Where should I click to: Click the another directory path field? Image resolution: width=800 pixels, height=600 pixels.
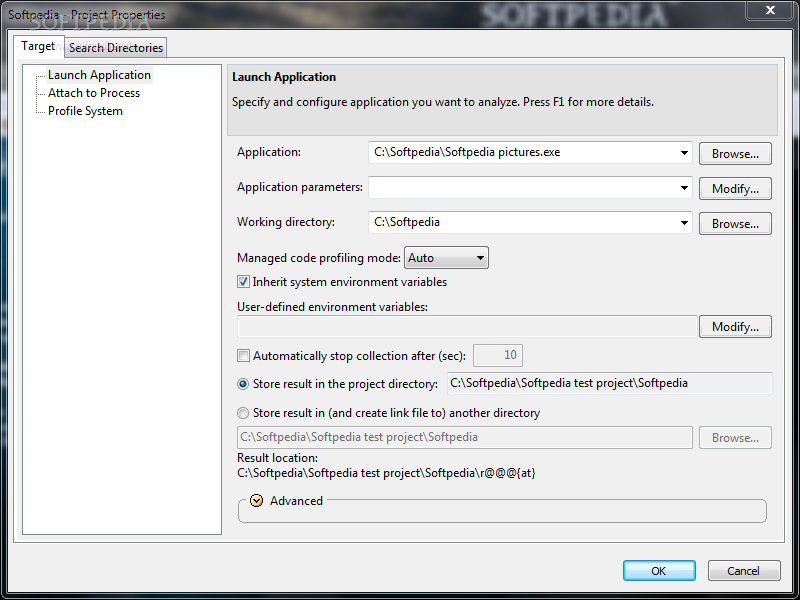coord(465,437)
